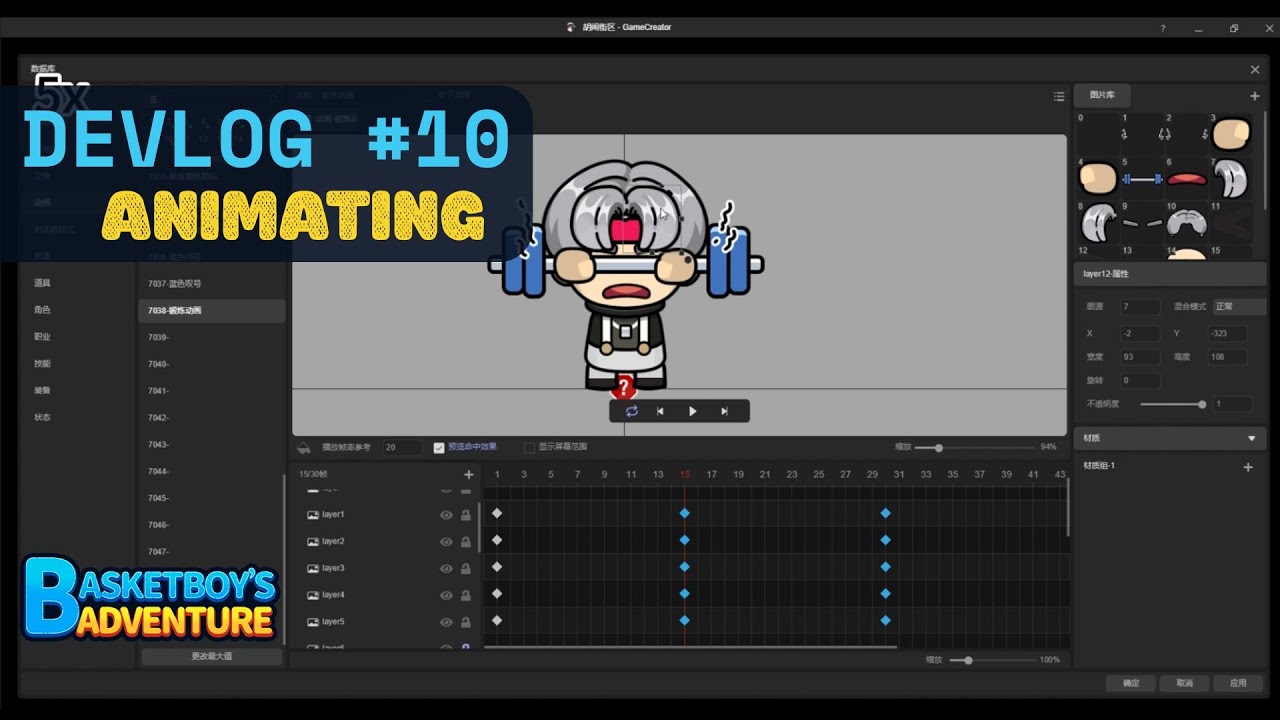Open the 混合模式 dropdown showing 正常
The image size is (1280, 720).
1239,307
